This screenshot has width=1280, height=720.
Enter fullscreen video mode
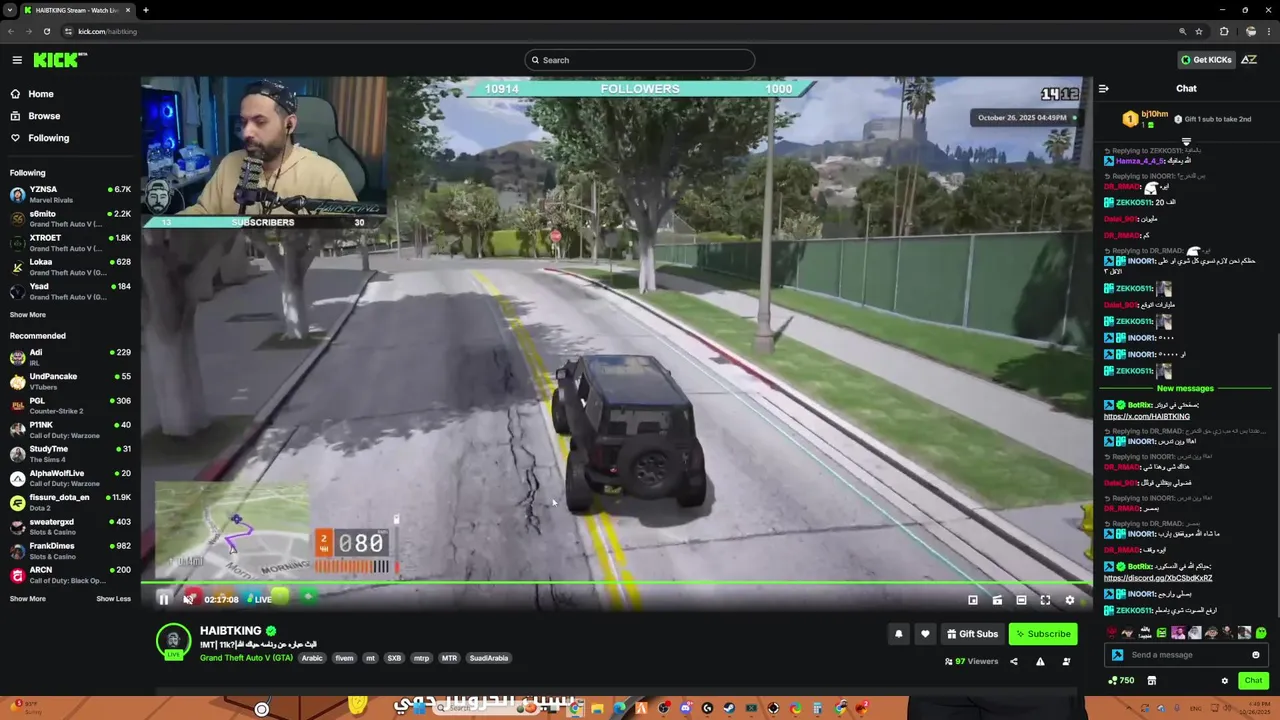pos(1045,600)
